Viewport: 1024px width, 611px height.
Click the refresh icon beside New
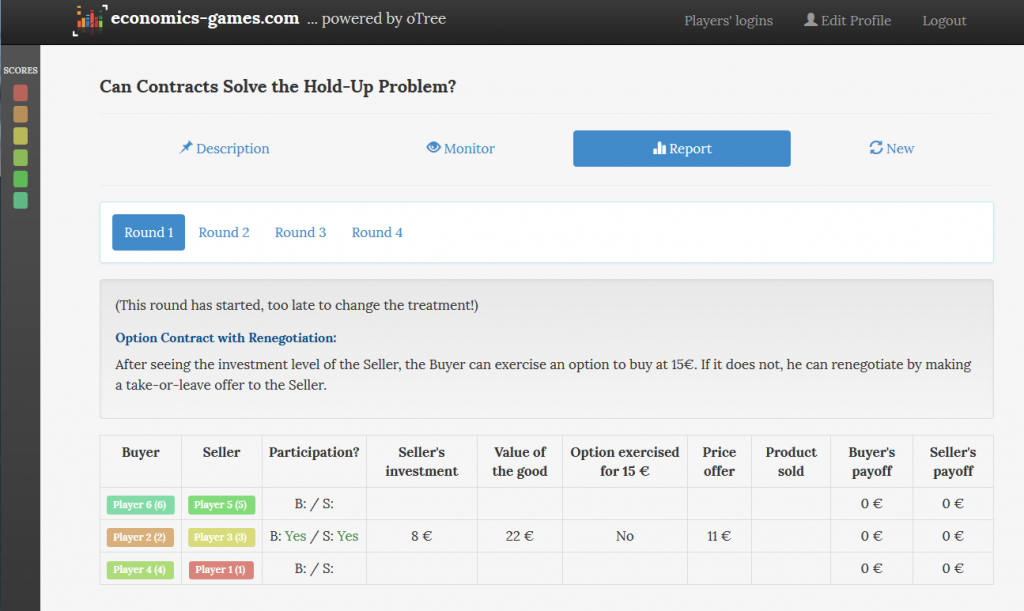(876, 148)
